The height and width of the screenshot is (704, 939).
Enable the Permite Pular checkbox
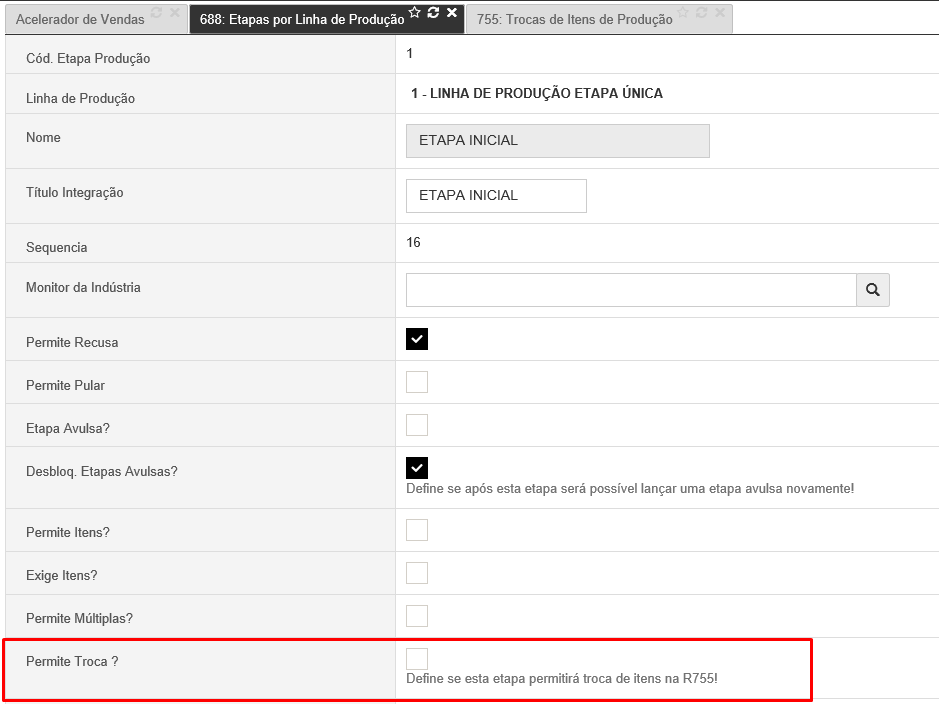click(x=417, y=382)
